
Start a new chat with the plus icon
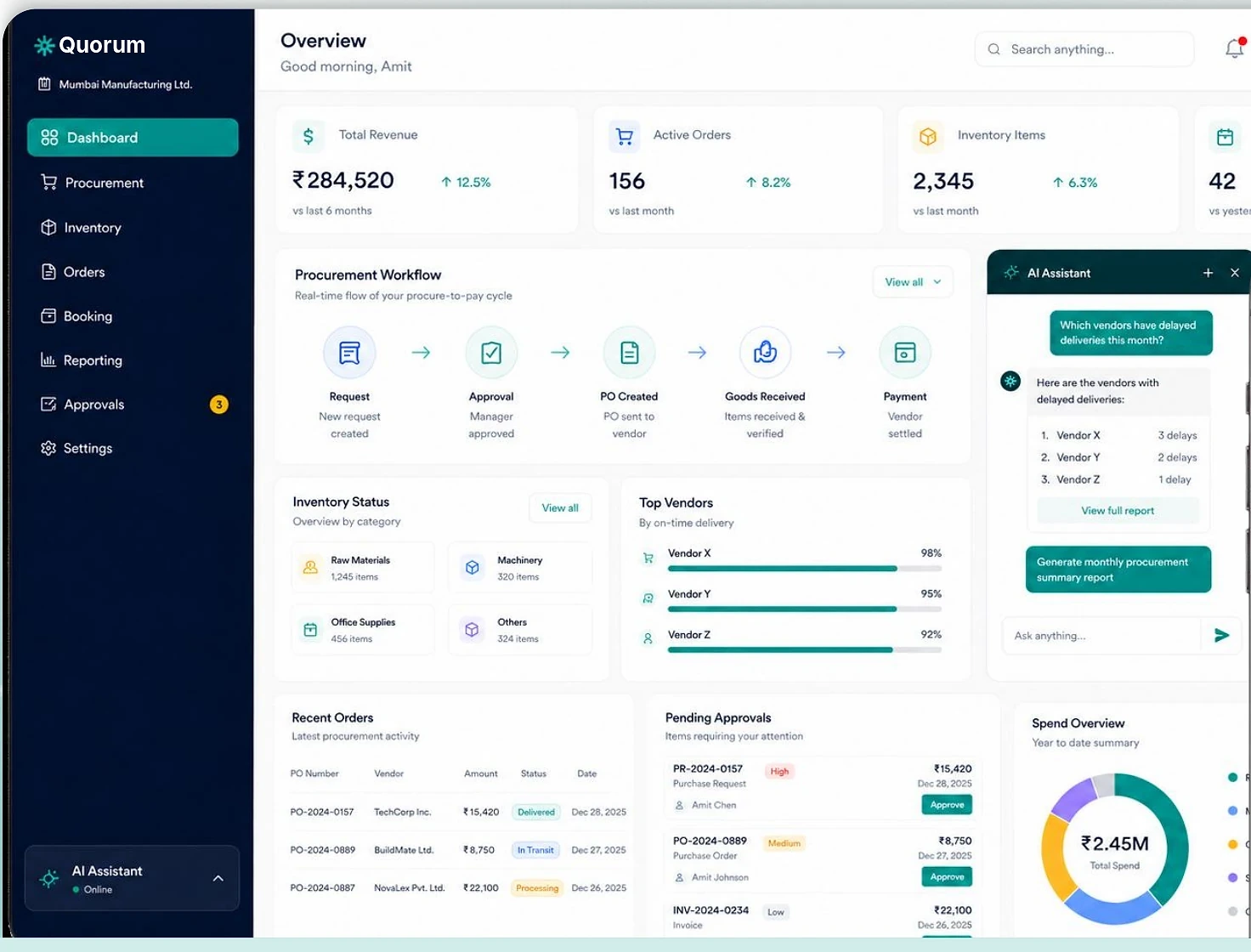pos(1208,273)
